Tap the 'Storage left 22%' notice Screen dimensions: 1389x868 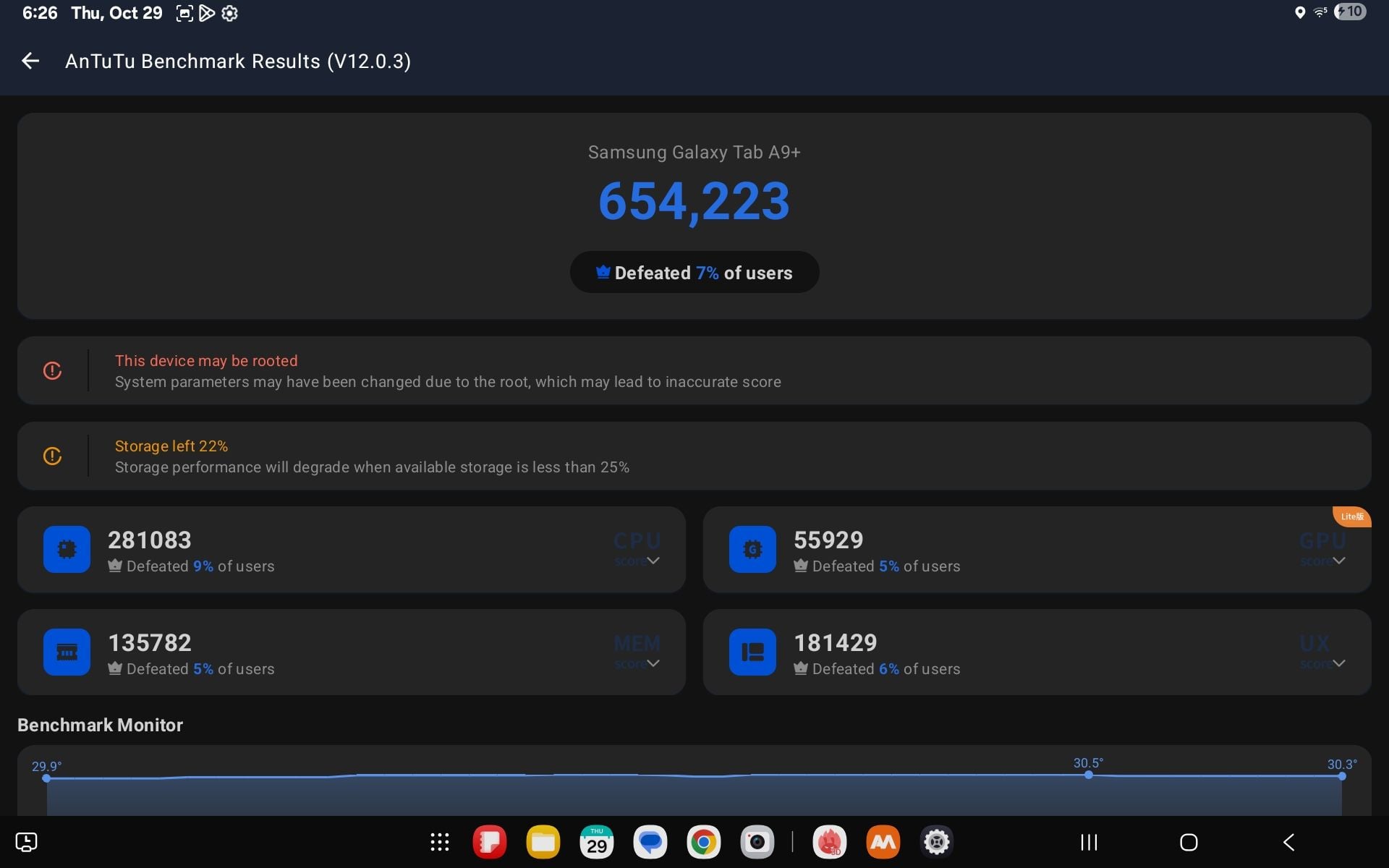coord(694,456)
